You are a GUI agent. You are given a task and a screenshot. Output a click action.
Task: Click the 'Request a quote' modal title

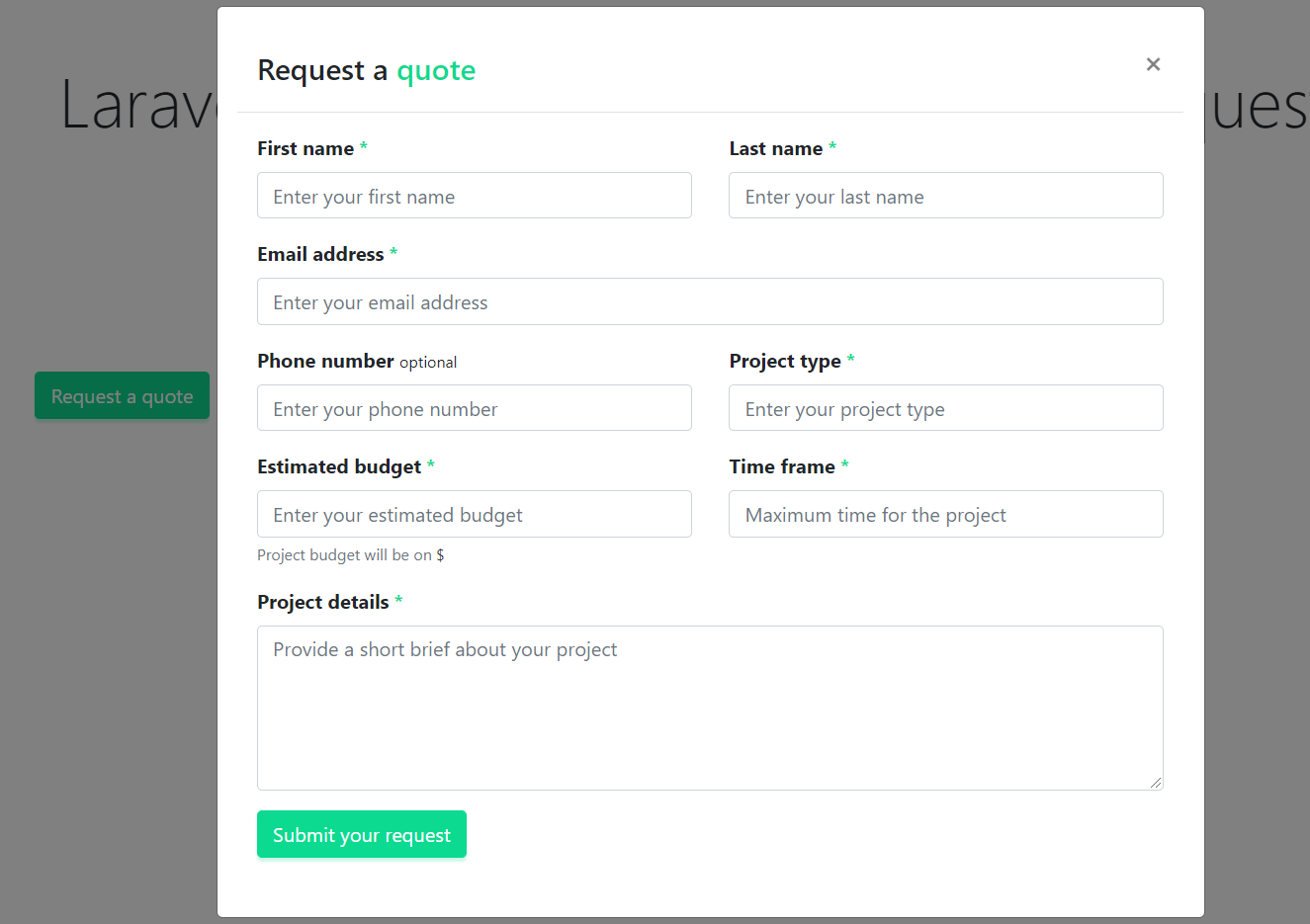tap(366, 70)
